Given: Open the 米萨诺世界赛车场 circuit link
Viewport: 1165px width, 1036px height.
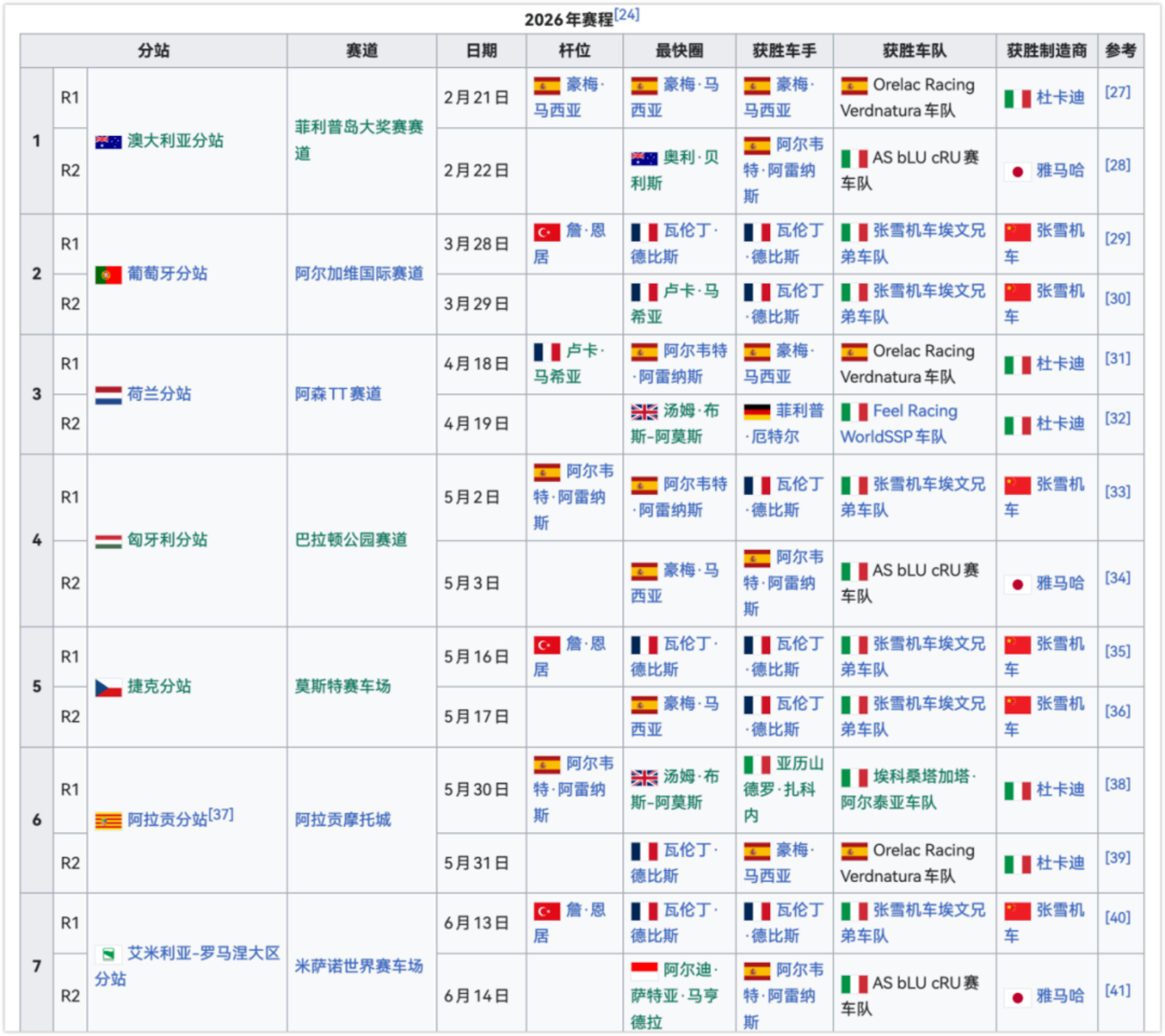Looking at the screenshot, I should [x=359, y=966].
